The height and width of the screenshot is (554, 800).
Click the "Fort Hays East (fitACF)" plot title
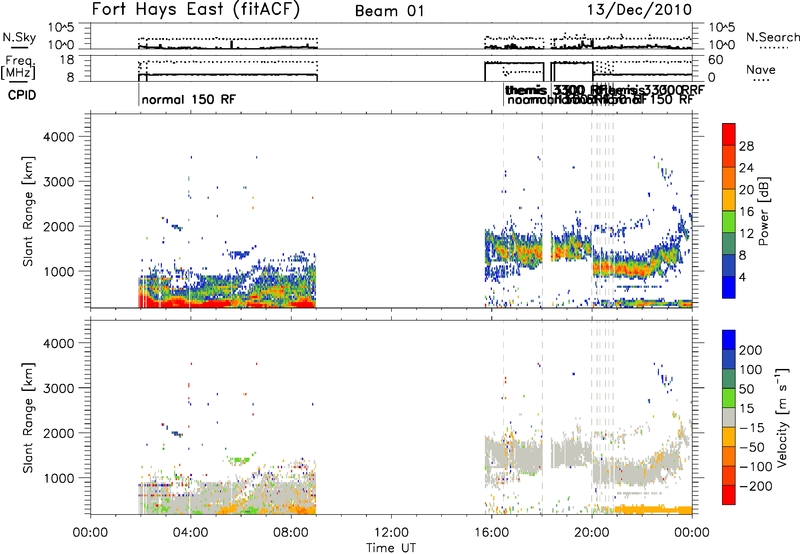[x=196, y=9]
